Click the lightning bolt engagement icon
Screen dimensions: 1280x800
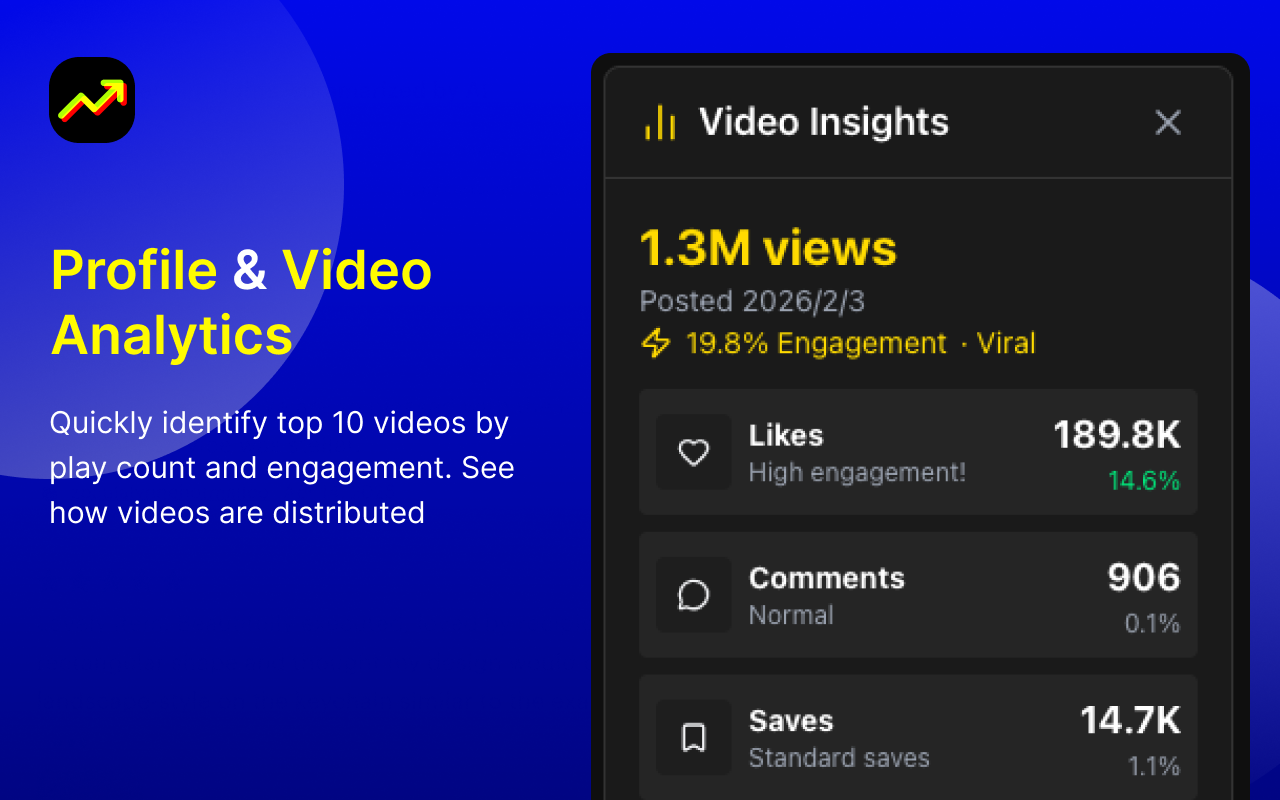click(x=655, y=344)
